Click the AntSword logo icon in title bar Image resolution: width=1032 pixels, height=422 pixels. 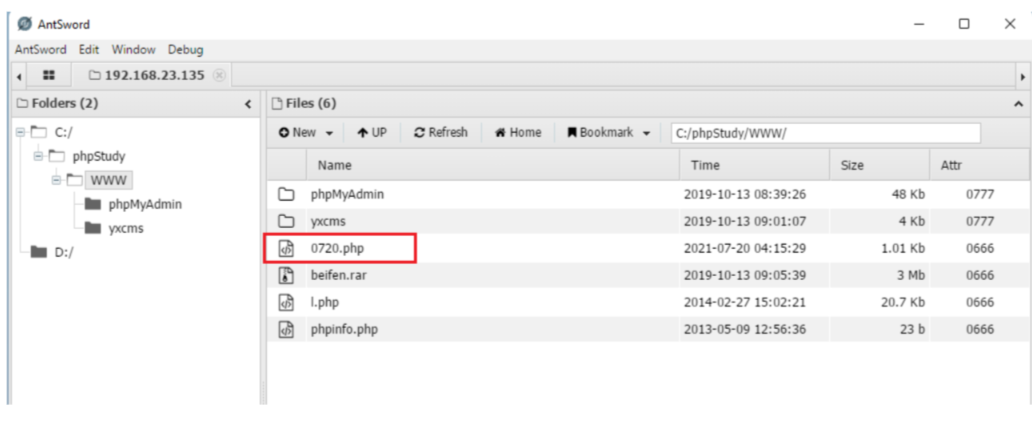coord(24,24)
